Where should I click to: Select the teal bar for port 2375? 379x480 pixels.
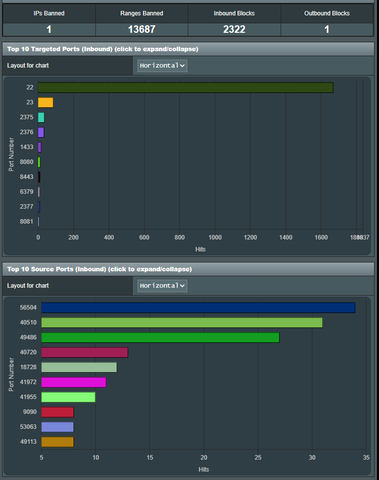(41, 117)
